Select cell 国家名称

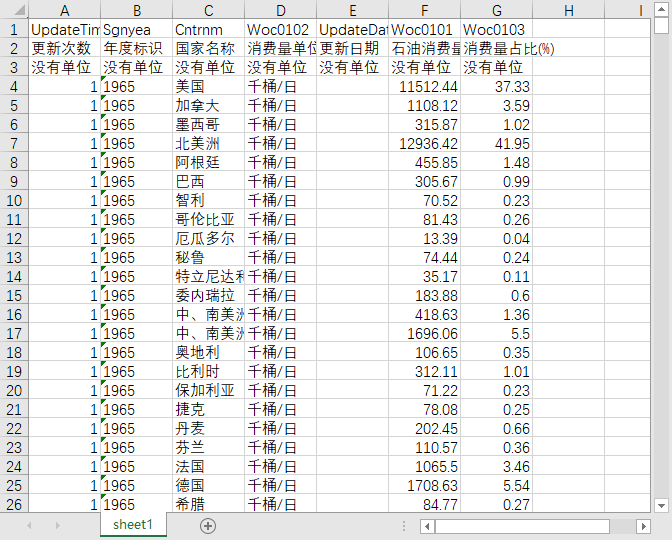pos(208,48)
